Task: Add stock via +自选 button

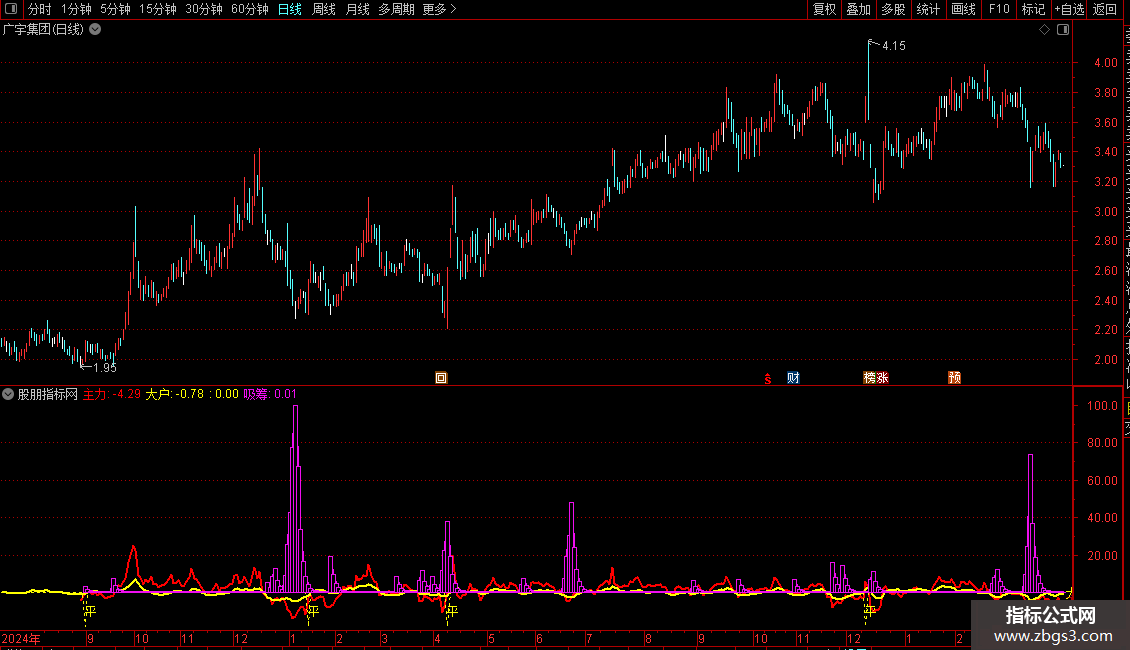Action: pos(1069,9)
